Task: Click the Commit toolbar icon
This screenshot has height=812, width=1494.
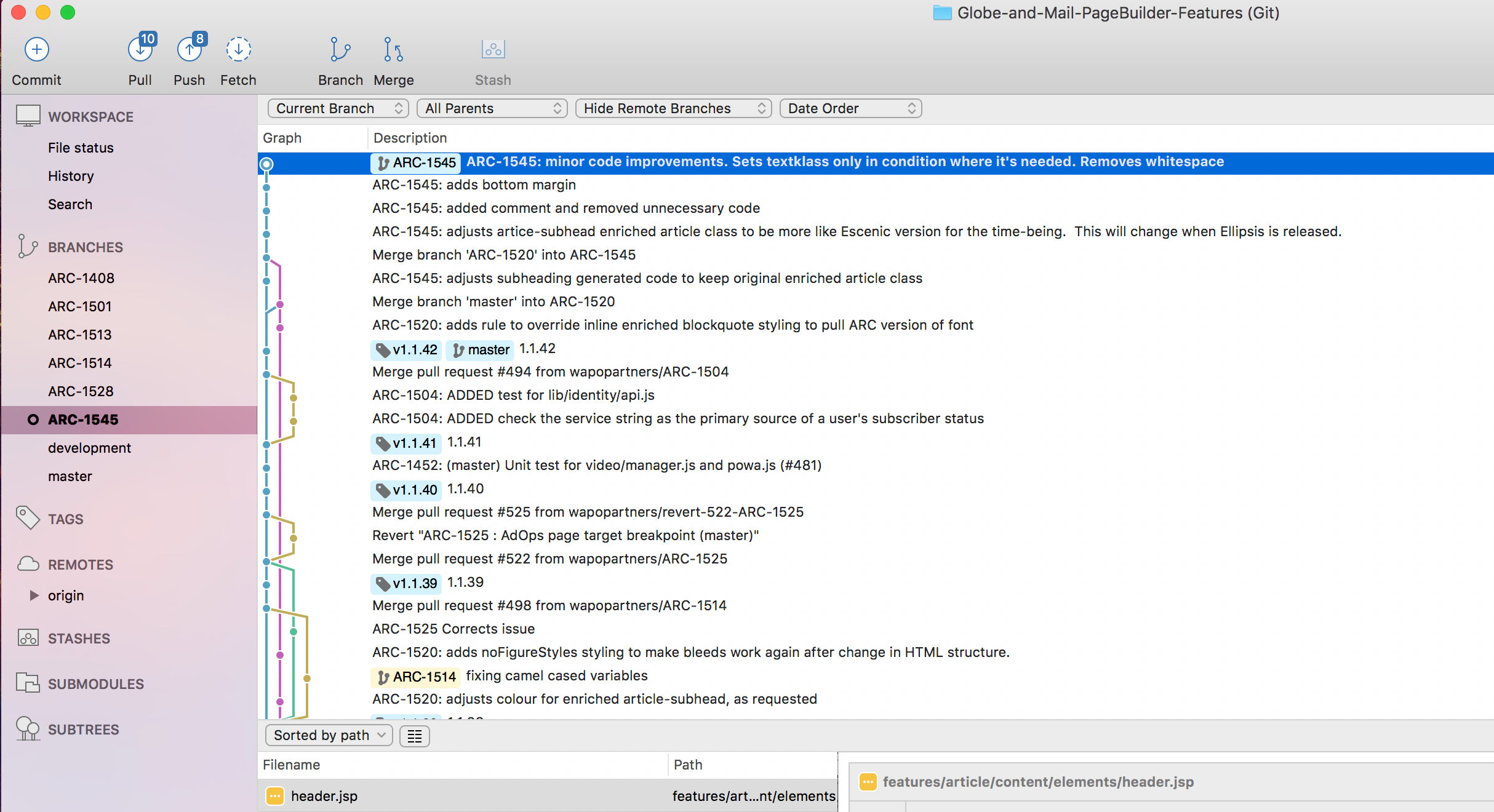Action: [36, 50]
